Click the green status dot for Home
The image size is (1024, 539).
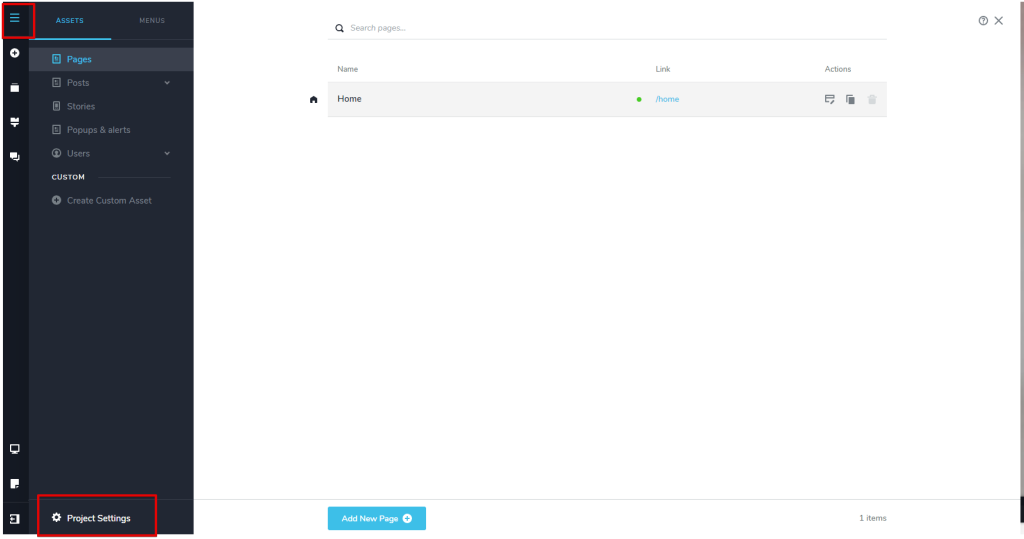click(639, 99)
